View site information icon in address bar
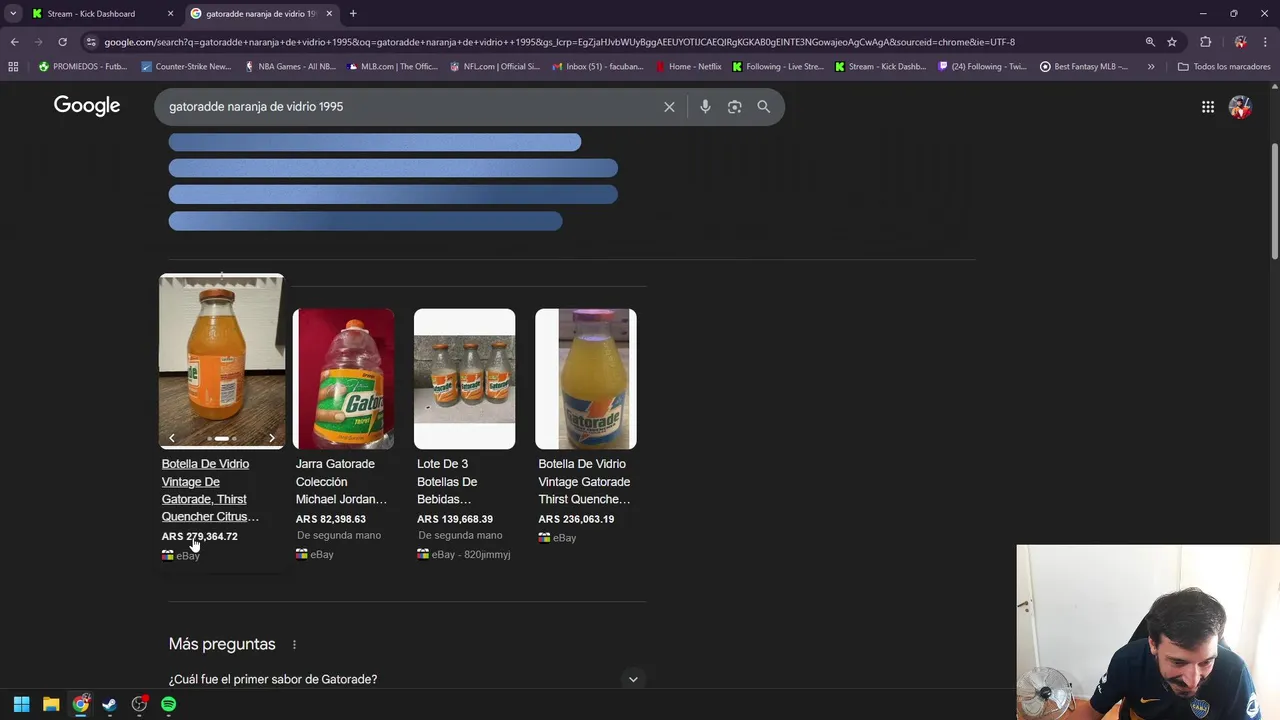This screenshot has width=1280, height=720. click(x=92, y=42)
